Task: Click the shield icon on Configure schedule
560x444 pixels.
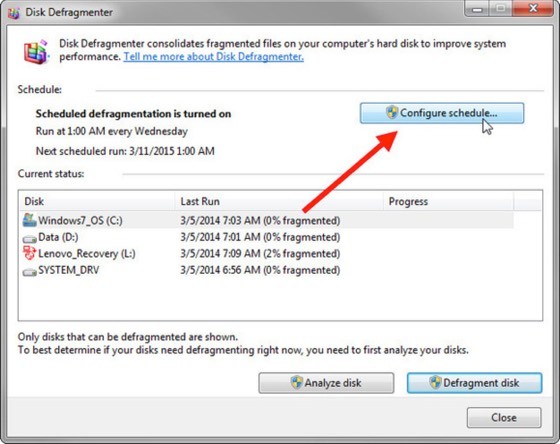Action: tap(392, 112)
